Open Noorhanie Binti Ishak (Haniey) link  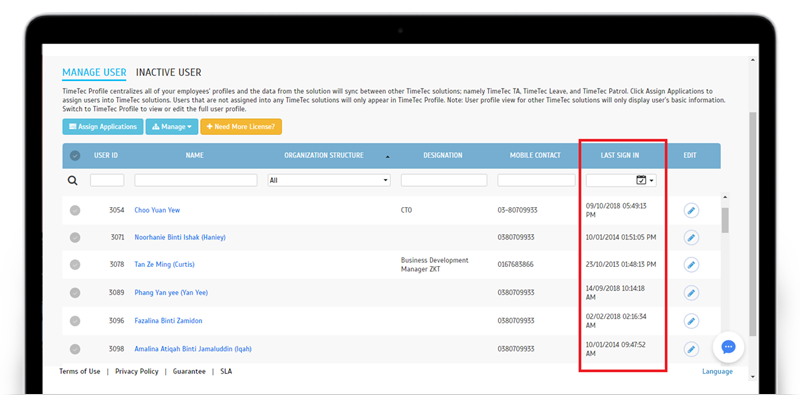coord(180,237)
